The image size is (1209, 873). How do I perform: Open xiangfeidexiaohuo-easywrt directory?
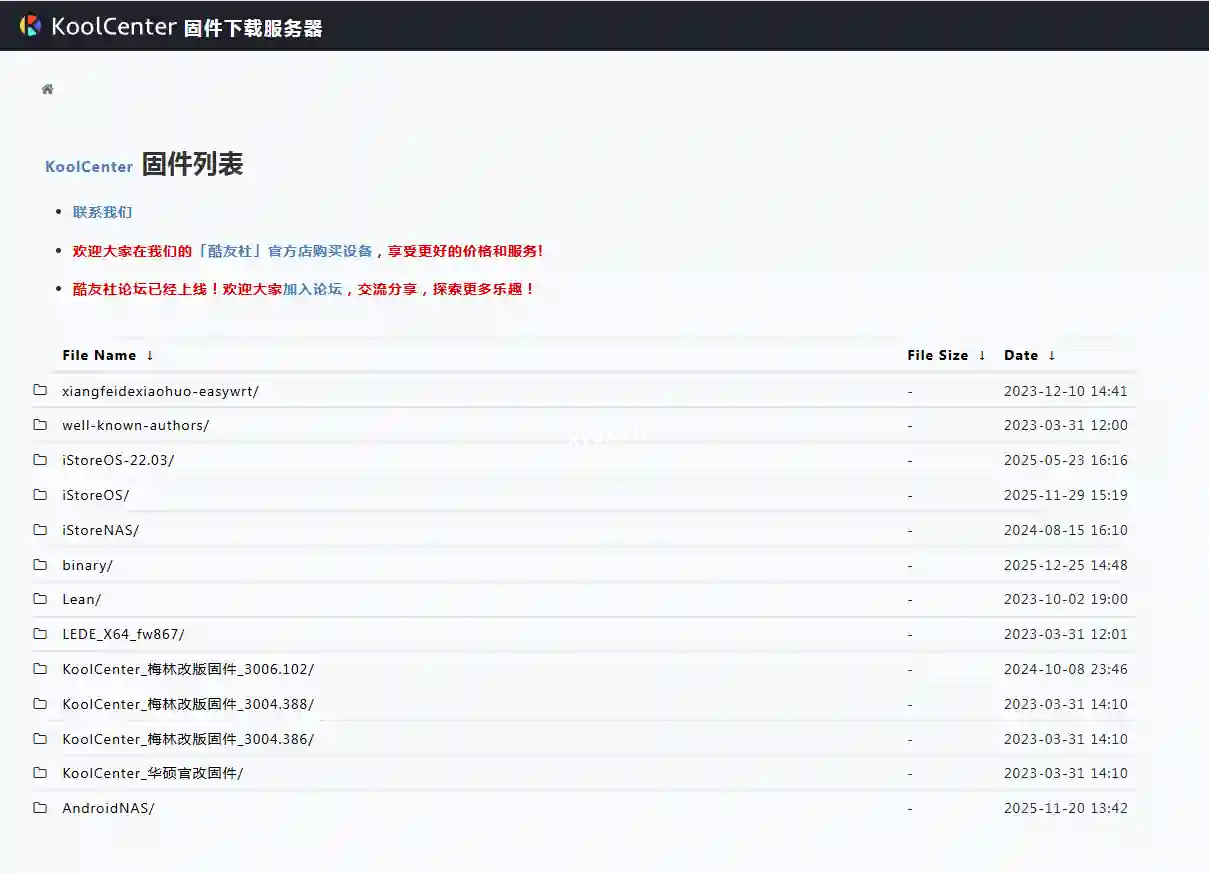click(x=160, y=391)
